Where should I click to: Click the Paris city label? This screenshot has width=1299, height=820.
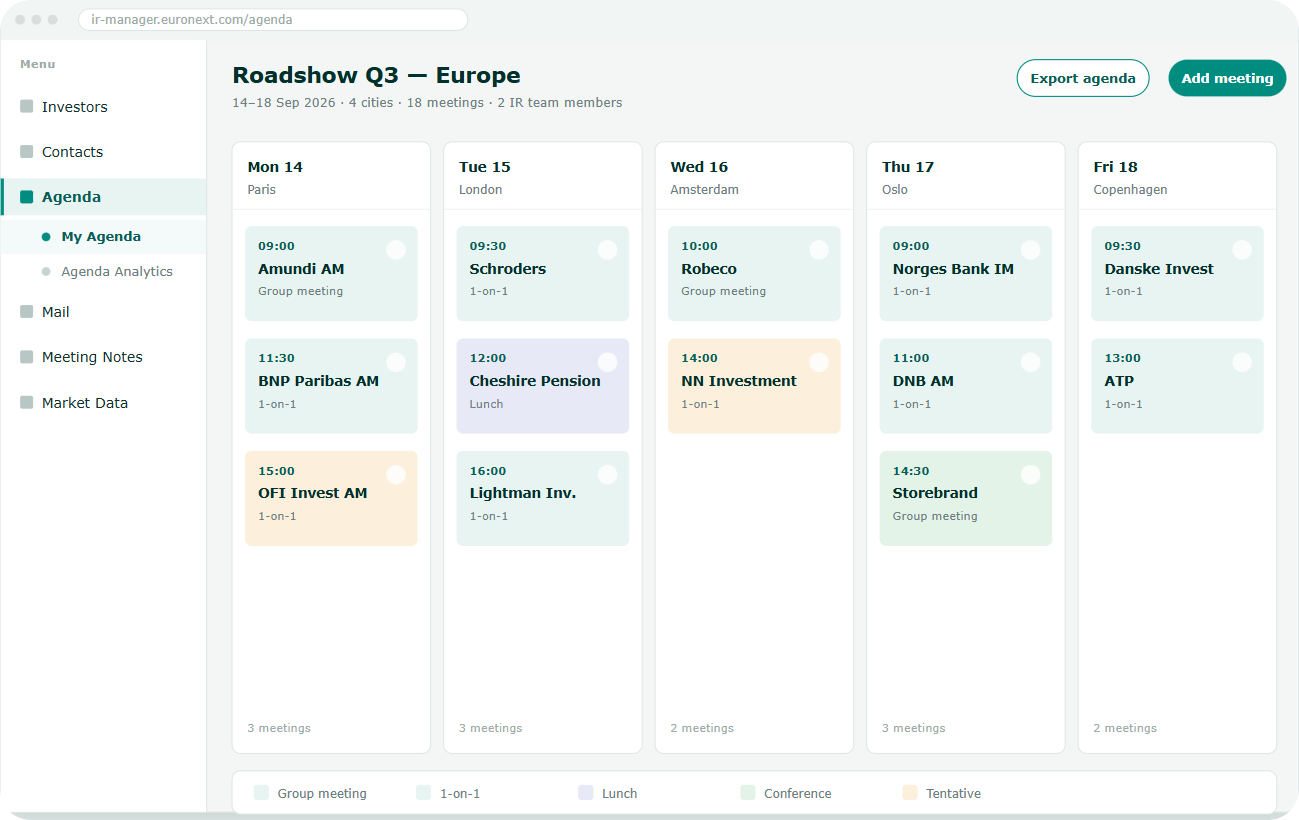click(x=262, y=190)
